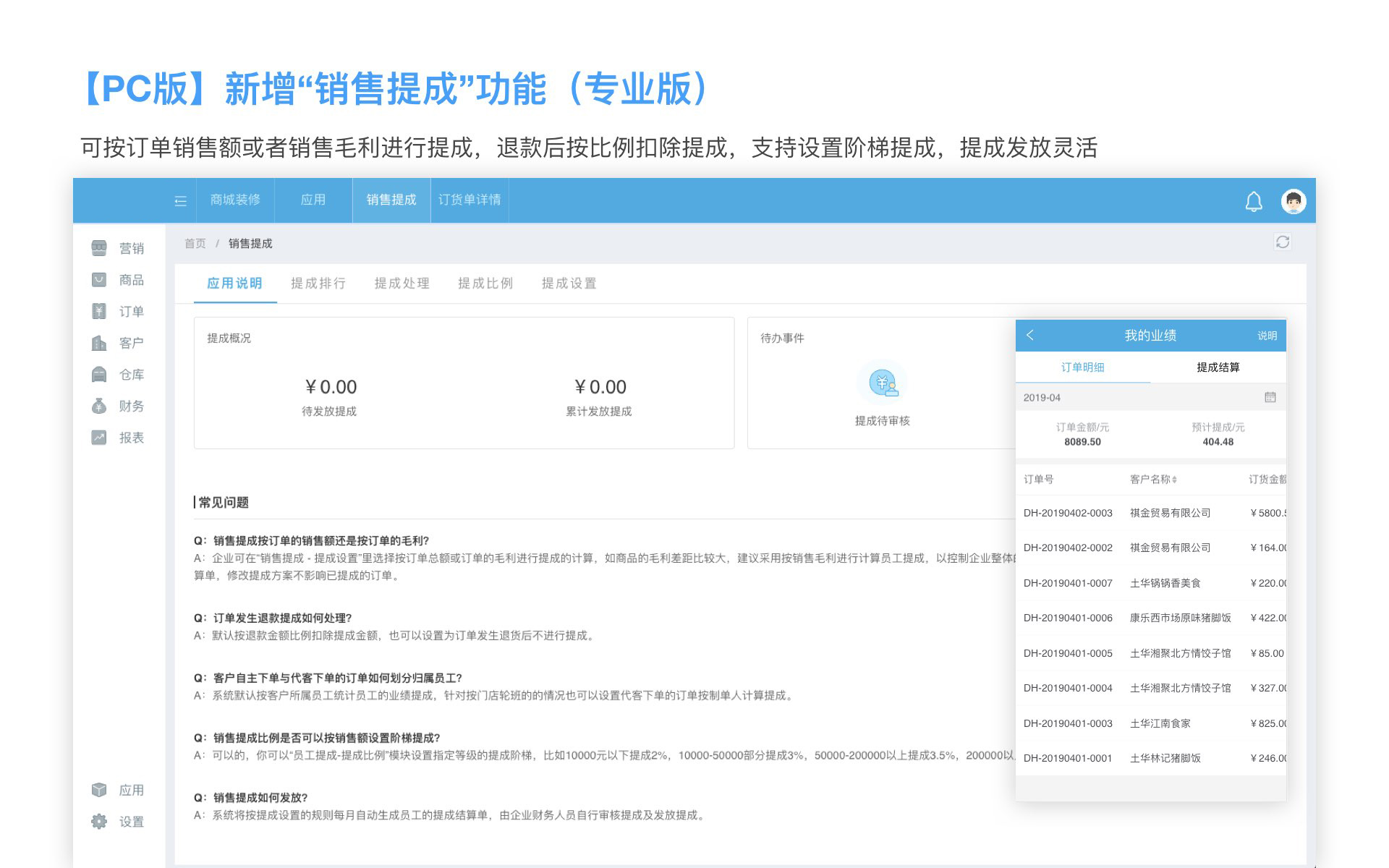Click the notification bell icon

click(1253, 201)
